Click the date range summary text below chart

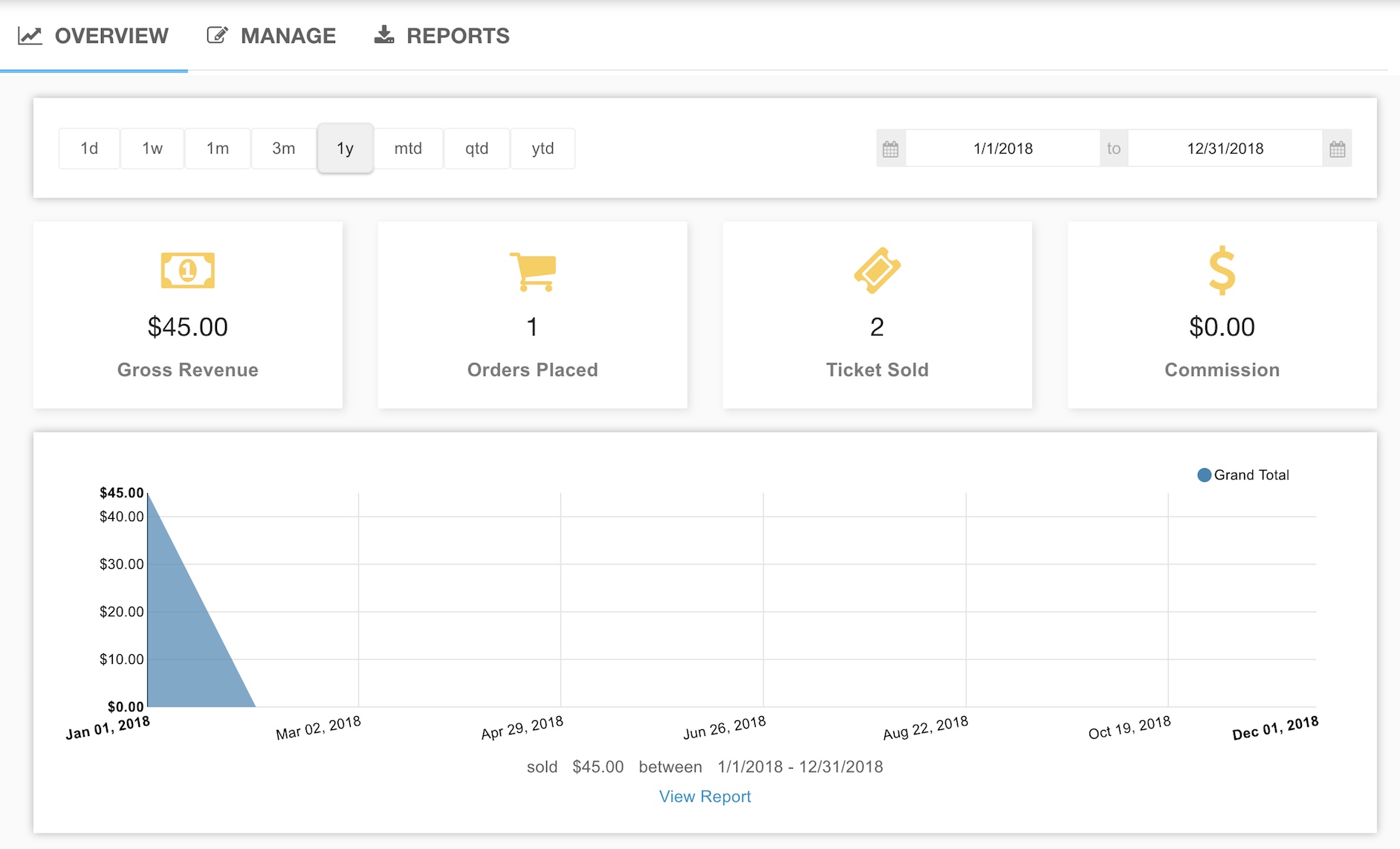click(705, 766)
